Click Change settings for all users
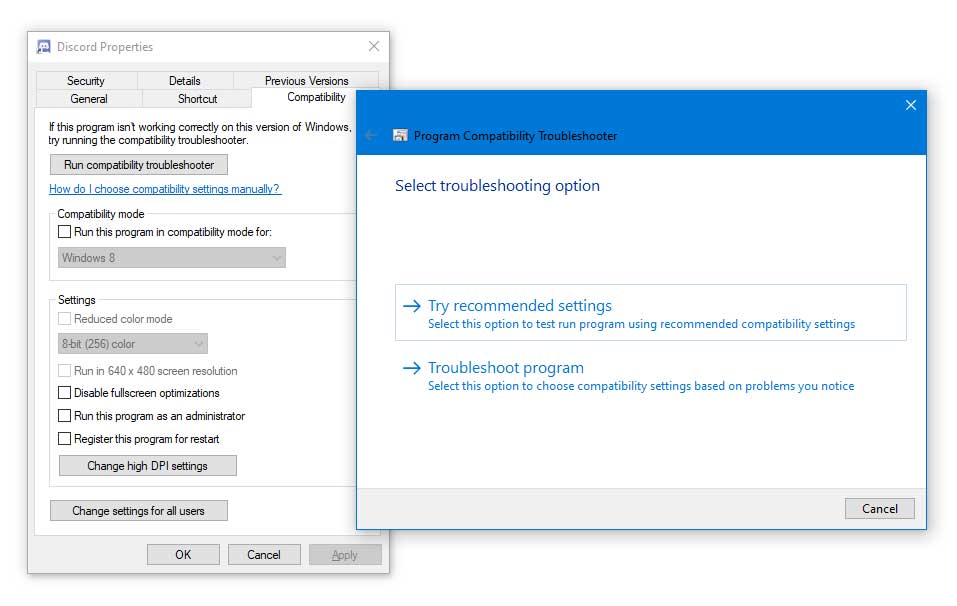The width and height of the screenshot is (957, 606). tap(139, 511)
